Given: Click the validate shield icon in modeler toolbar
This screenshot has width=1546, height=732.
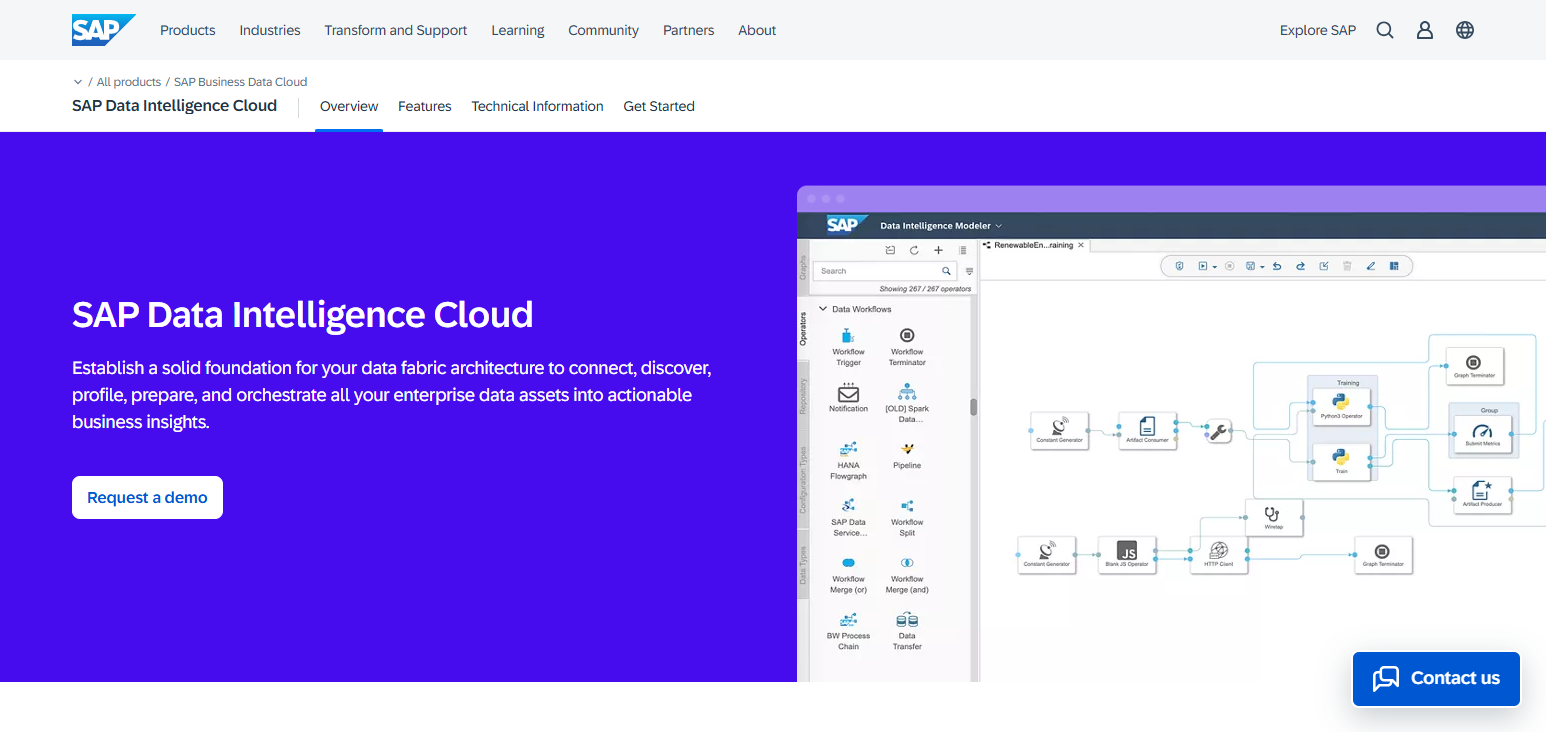Looking at the screenshot, I should 1179,266.
